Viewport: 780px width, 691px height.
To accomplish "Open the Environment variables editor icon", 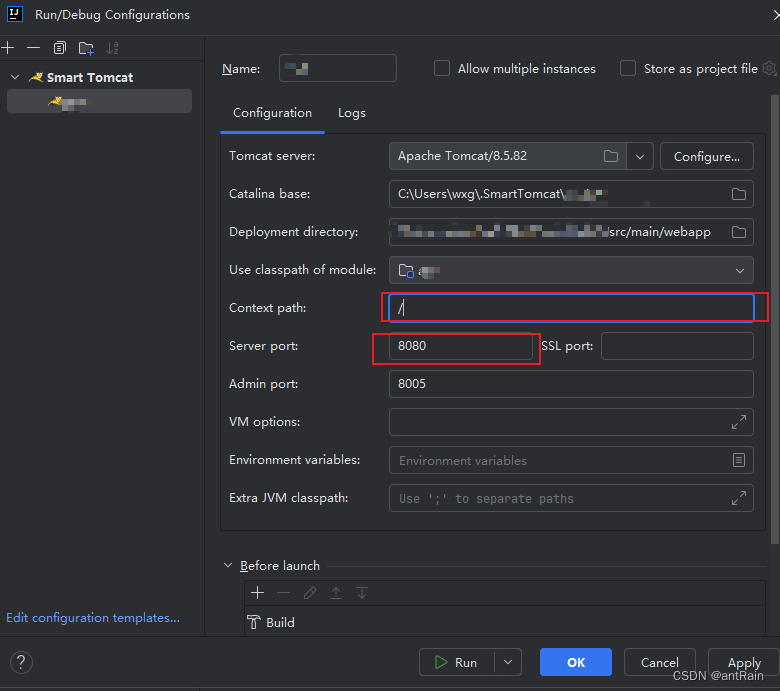I will (x=739, y=460).
